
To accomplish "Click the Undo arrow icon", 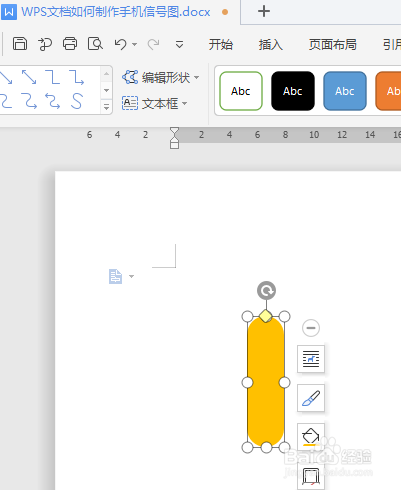I will [x=121, y=44].
